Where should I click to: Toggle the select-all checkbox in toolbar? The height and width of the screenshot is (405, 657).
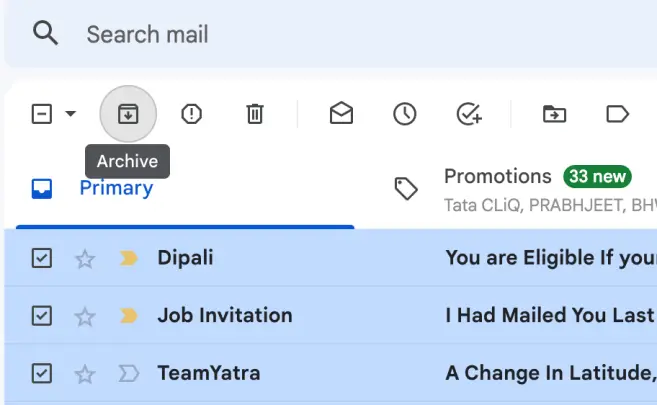coord(42,114)
